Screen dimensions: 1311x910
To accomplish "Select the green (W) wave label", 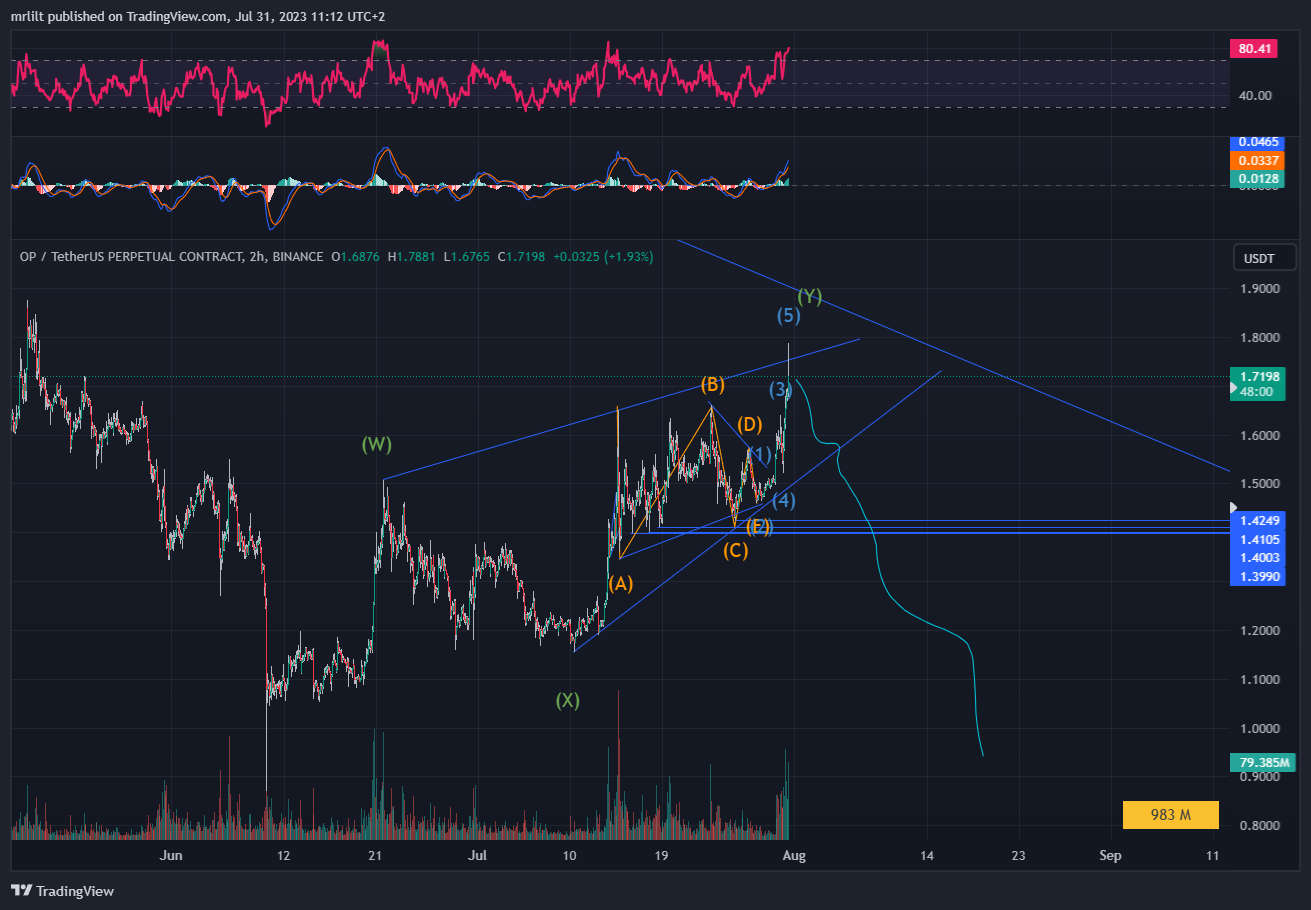I will 377,443.
